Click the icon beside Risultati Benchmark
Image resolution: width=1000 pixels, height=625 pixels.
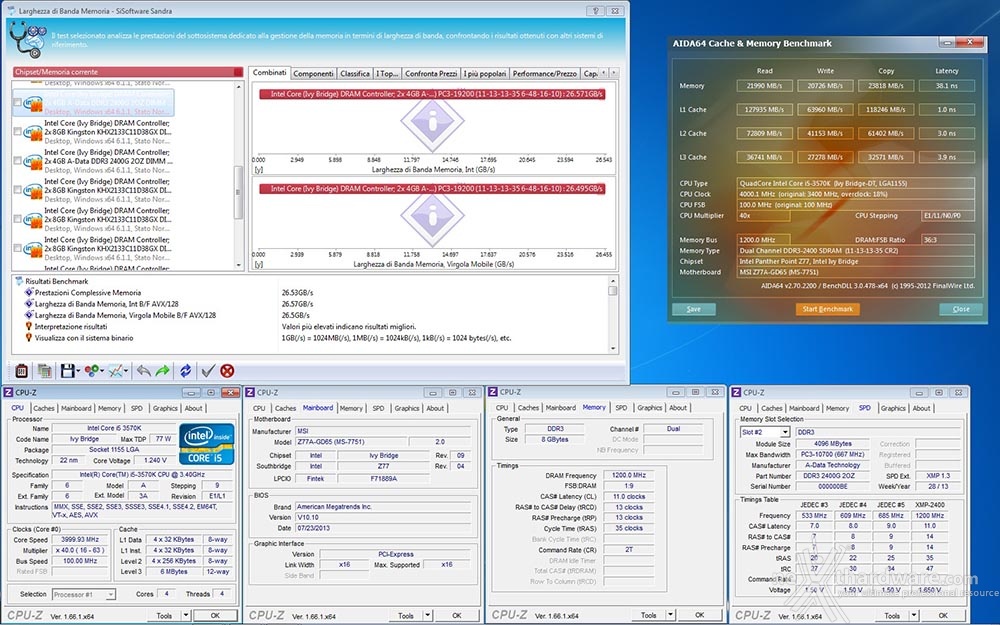[x=19, y=281]
